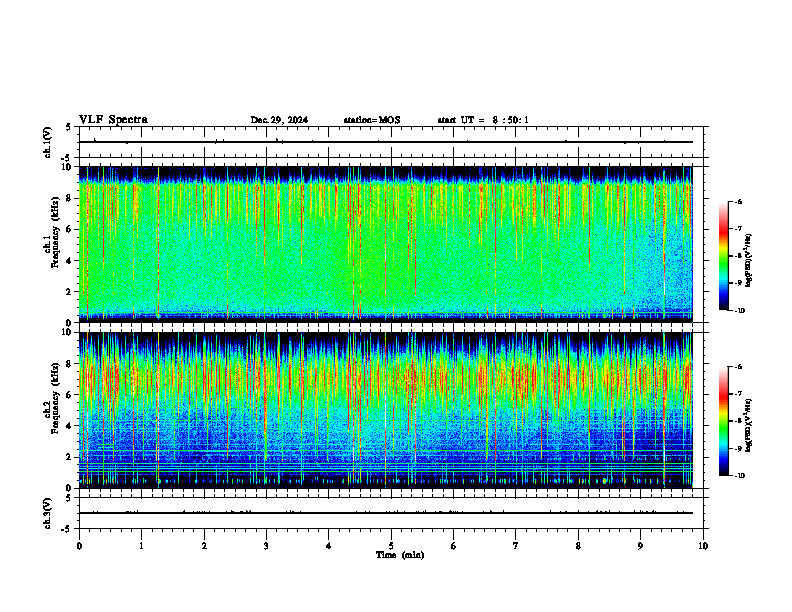
Task: Click the time axis tick label '1'
Action: 141,546
